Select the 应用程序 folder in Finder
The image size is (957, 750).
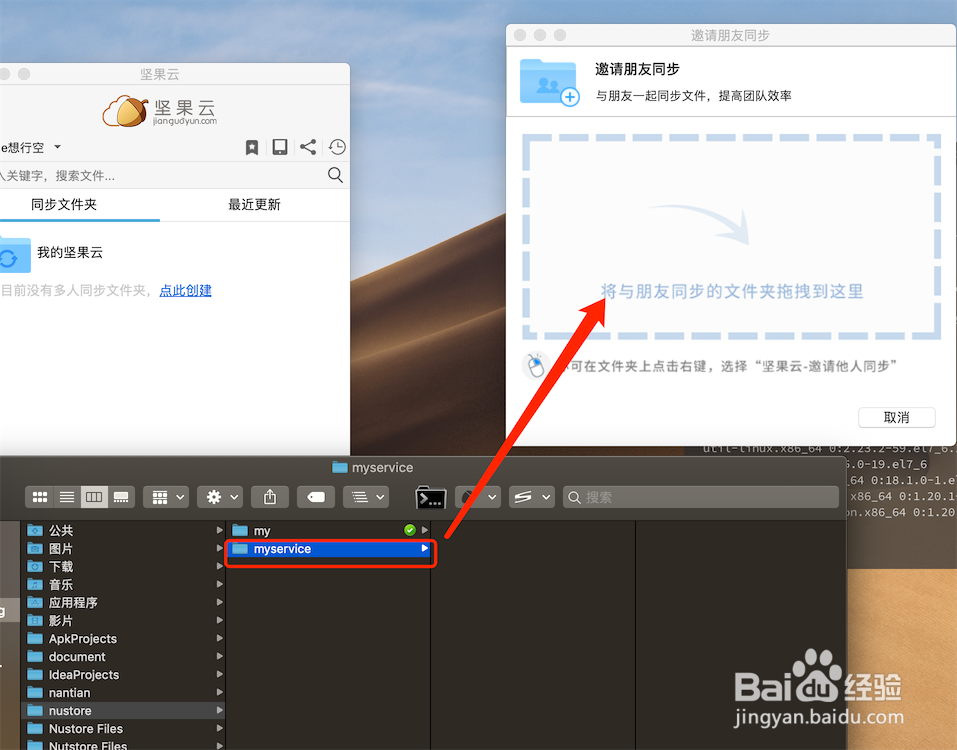point(125,602)
